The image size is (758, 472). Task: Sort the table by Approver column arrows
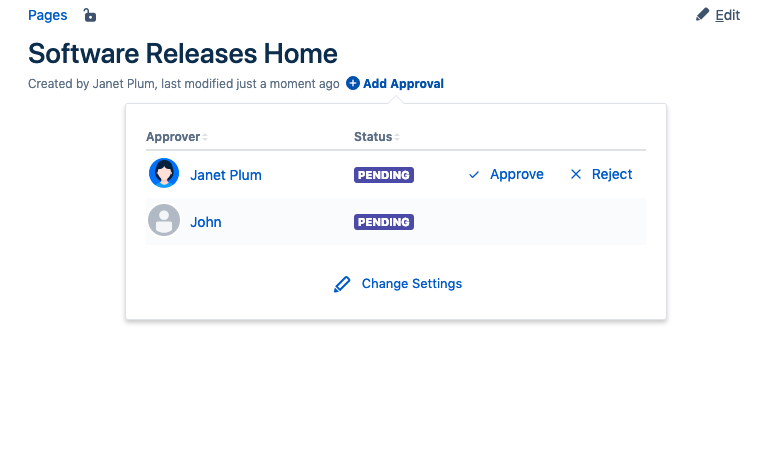205,137
